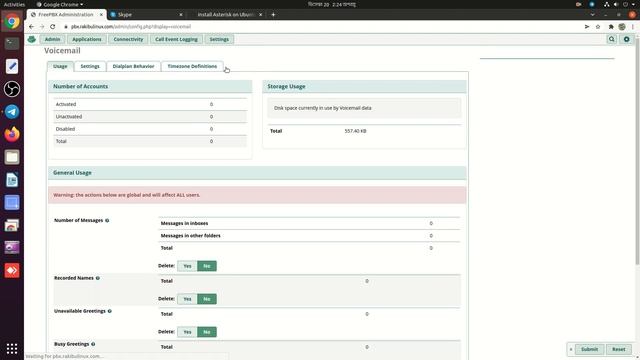
Task: Bookmark this page with the star icon
Action: tap(598, 27)
